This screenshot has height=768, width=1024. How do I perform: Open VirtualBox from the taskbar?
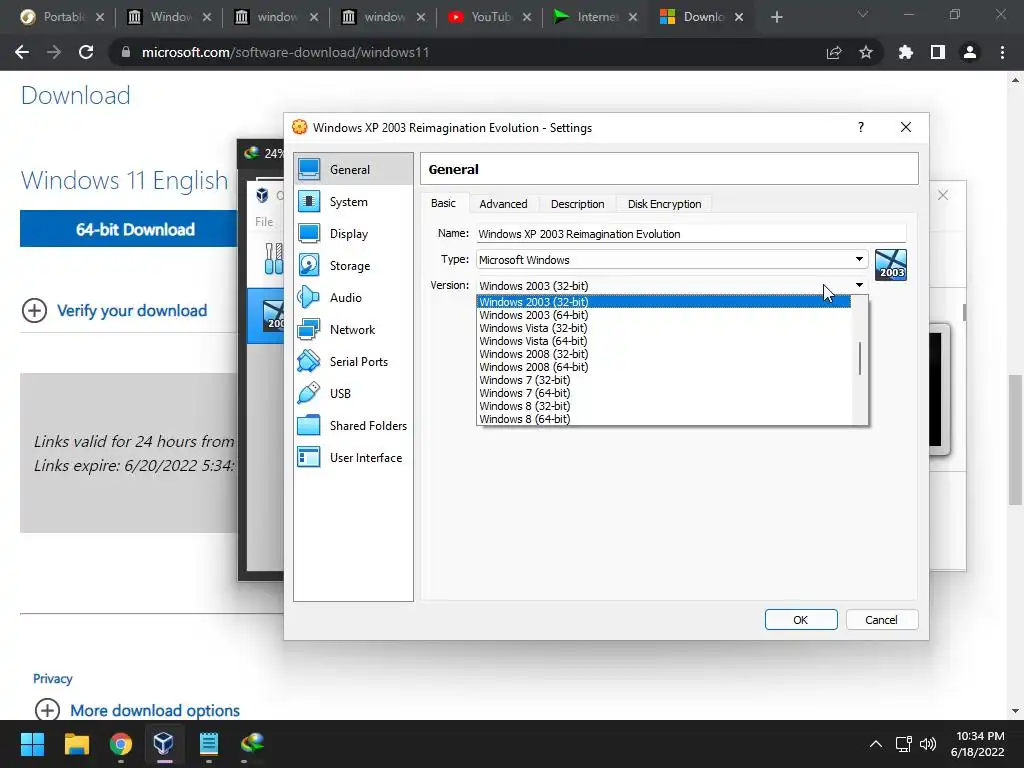pos(163,744)
